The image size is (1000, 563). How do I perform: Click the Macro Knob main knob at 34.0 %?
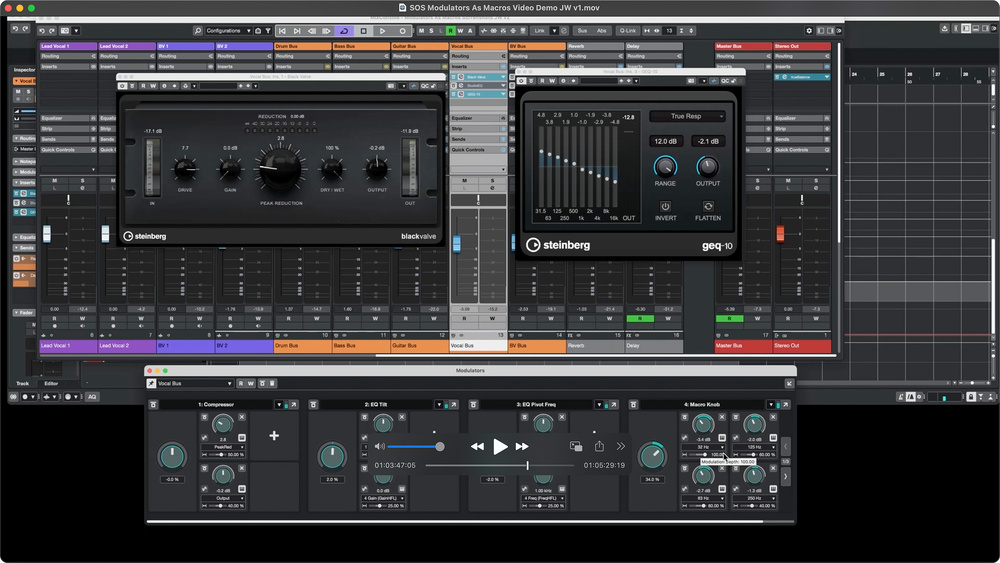(651, 456)
